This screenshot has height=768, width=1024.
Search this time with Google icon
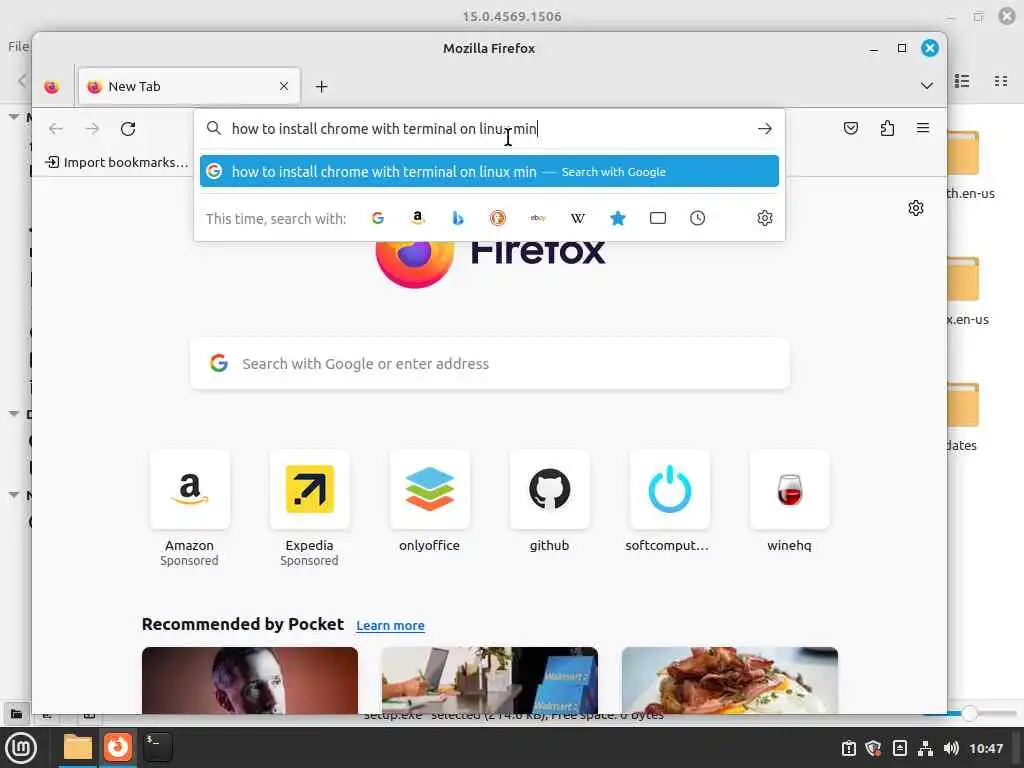click(377, 218)
